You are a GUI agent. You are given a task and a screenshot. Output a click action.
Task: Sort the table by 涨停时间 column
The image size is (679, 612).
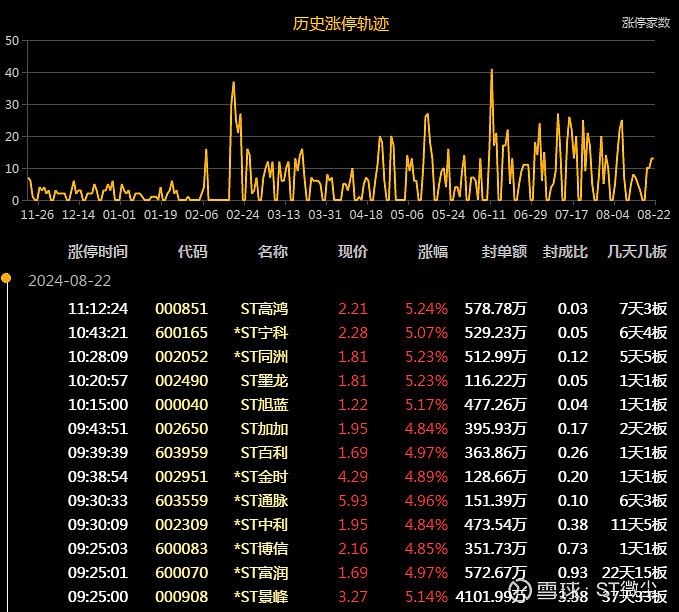click(x=98, y=251)
